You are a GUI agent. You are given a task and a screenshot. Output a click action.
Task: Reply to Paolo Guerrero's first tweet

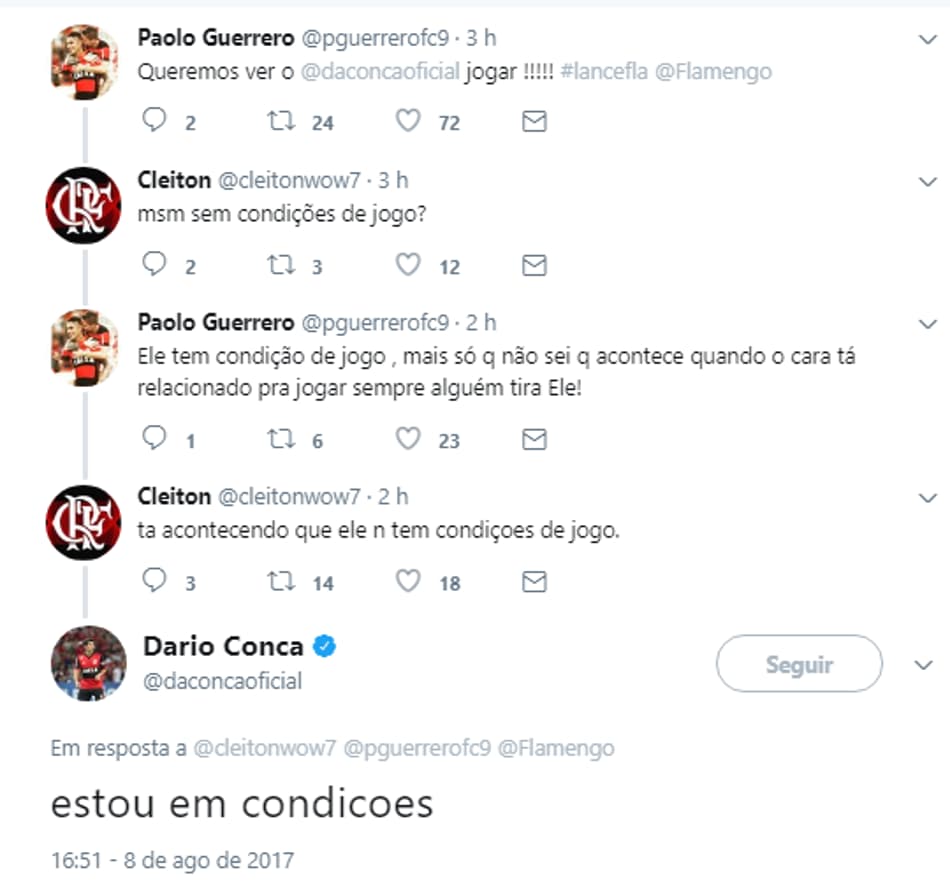click(x=154, y=122)
